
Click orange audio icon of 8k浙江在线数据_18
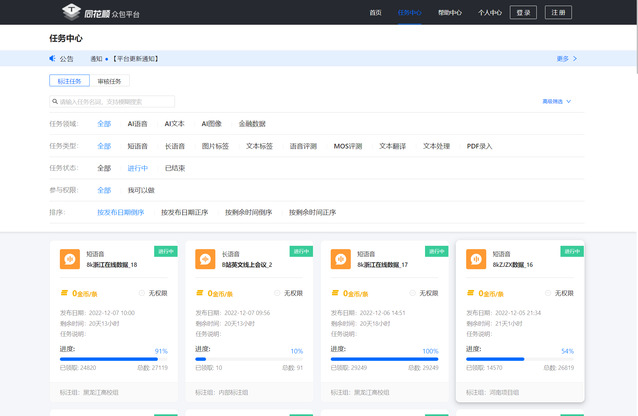point(70,260)
